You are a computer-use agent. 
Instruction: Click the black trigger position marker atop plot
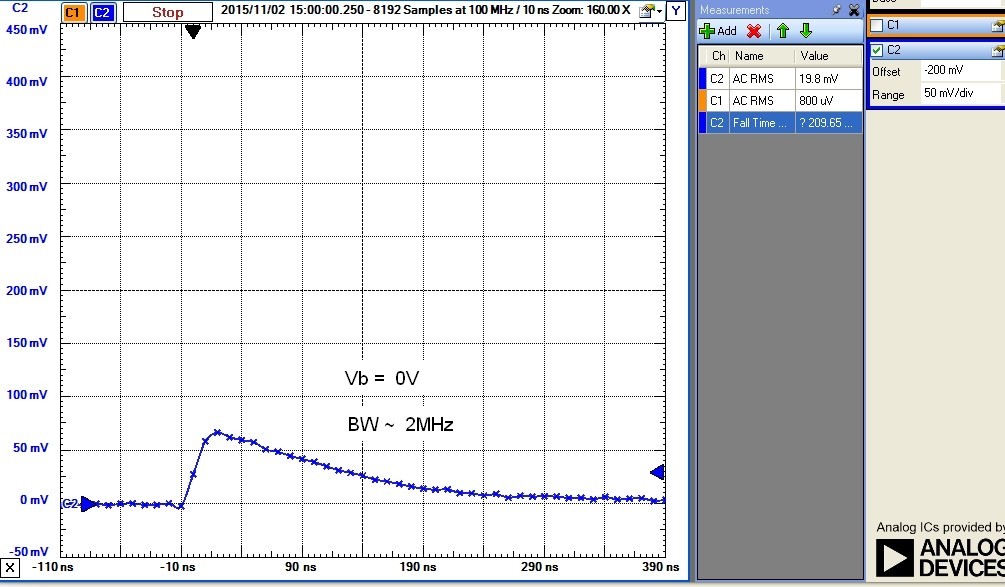click(193, 32)
